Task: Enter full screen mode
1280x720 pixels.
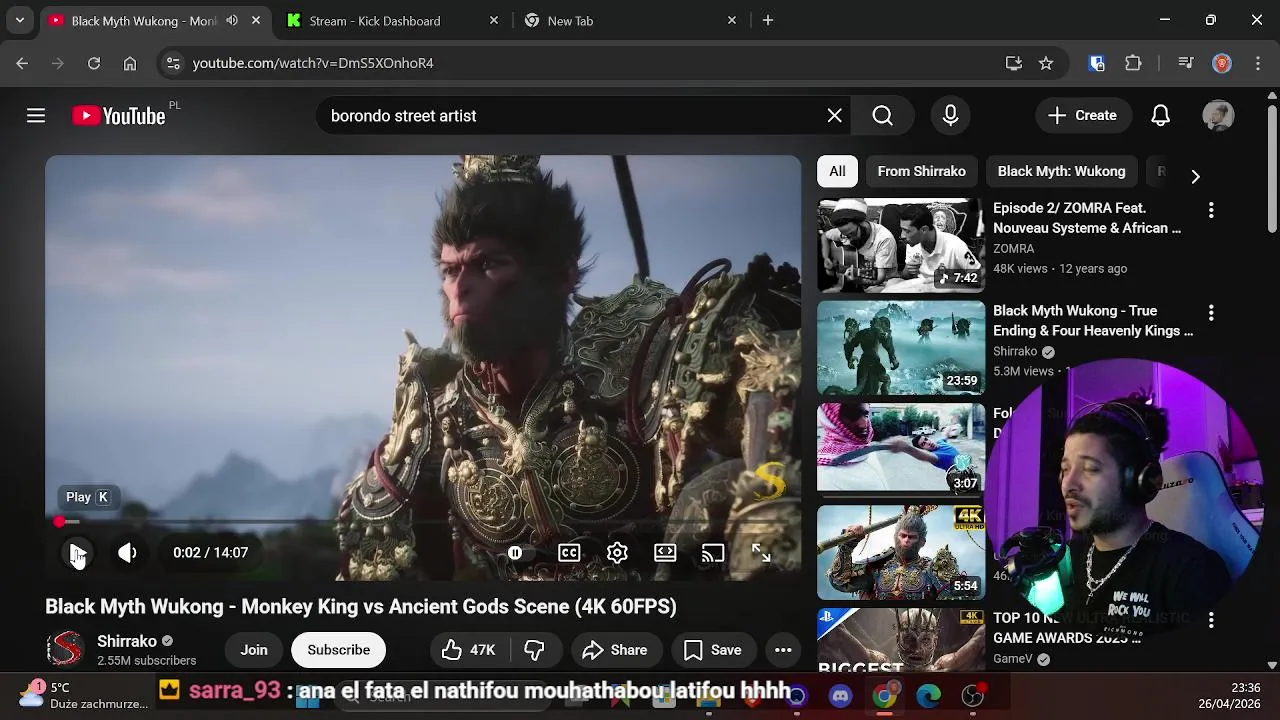Action: [x=761, y=553]
